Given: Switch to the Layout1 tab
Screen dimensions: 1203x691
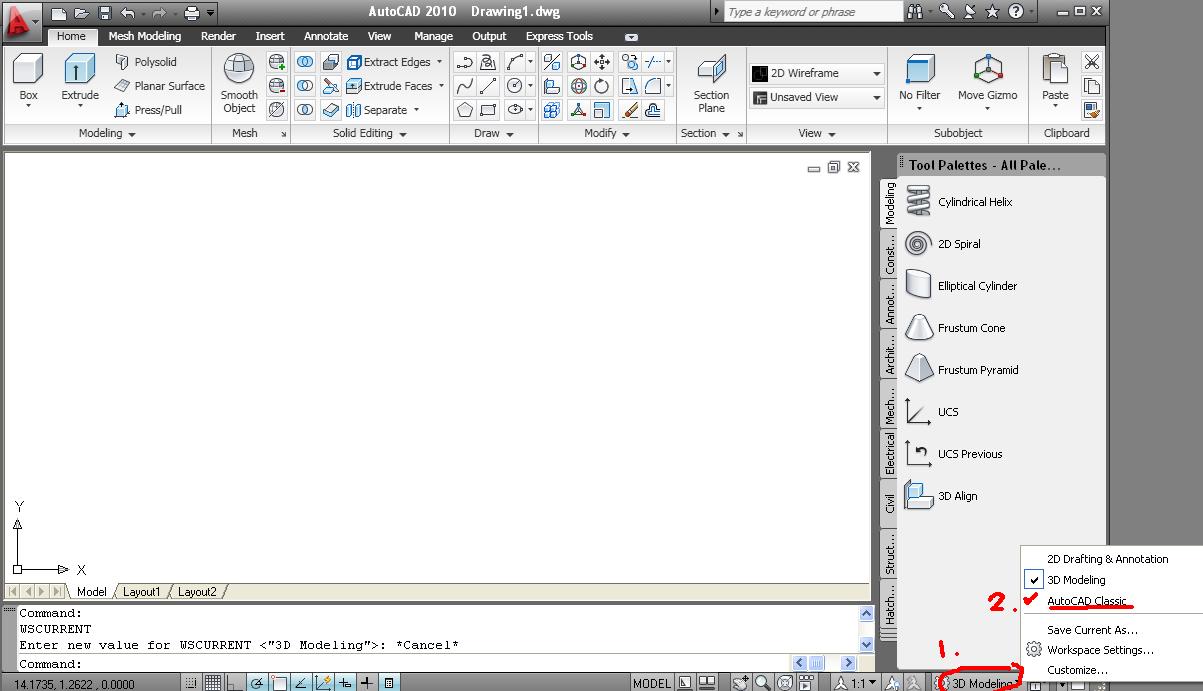Looking at the screenshot, I should pyautogui.click(x=141, y=592).
